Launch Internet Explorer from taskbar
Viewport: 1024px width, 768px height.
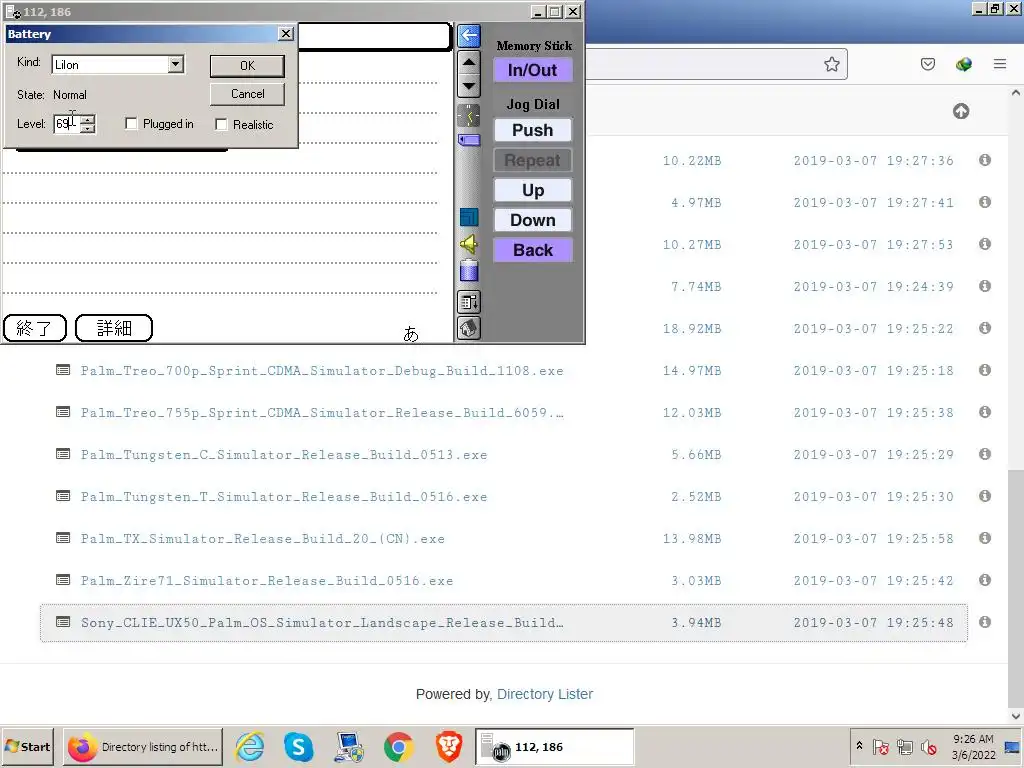click(x=250, y=746)
